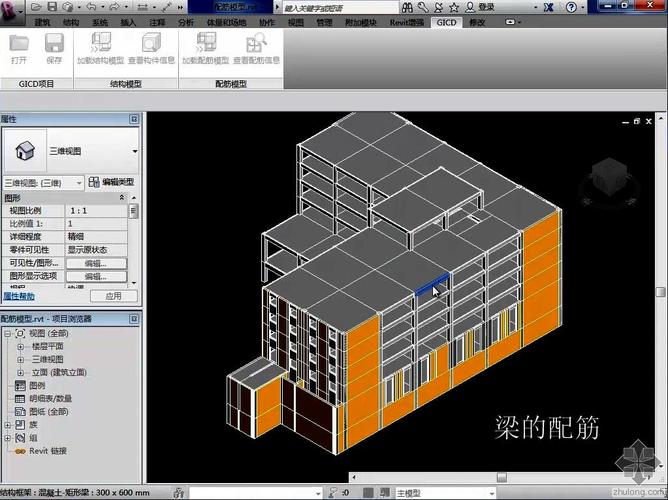Viewport: 668px width, 500px height.
Task: Open the 三维视图: (三维) instance dropdown
Action: 80,182
